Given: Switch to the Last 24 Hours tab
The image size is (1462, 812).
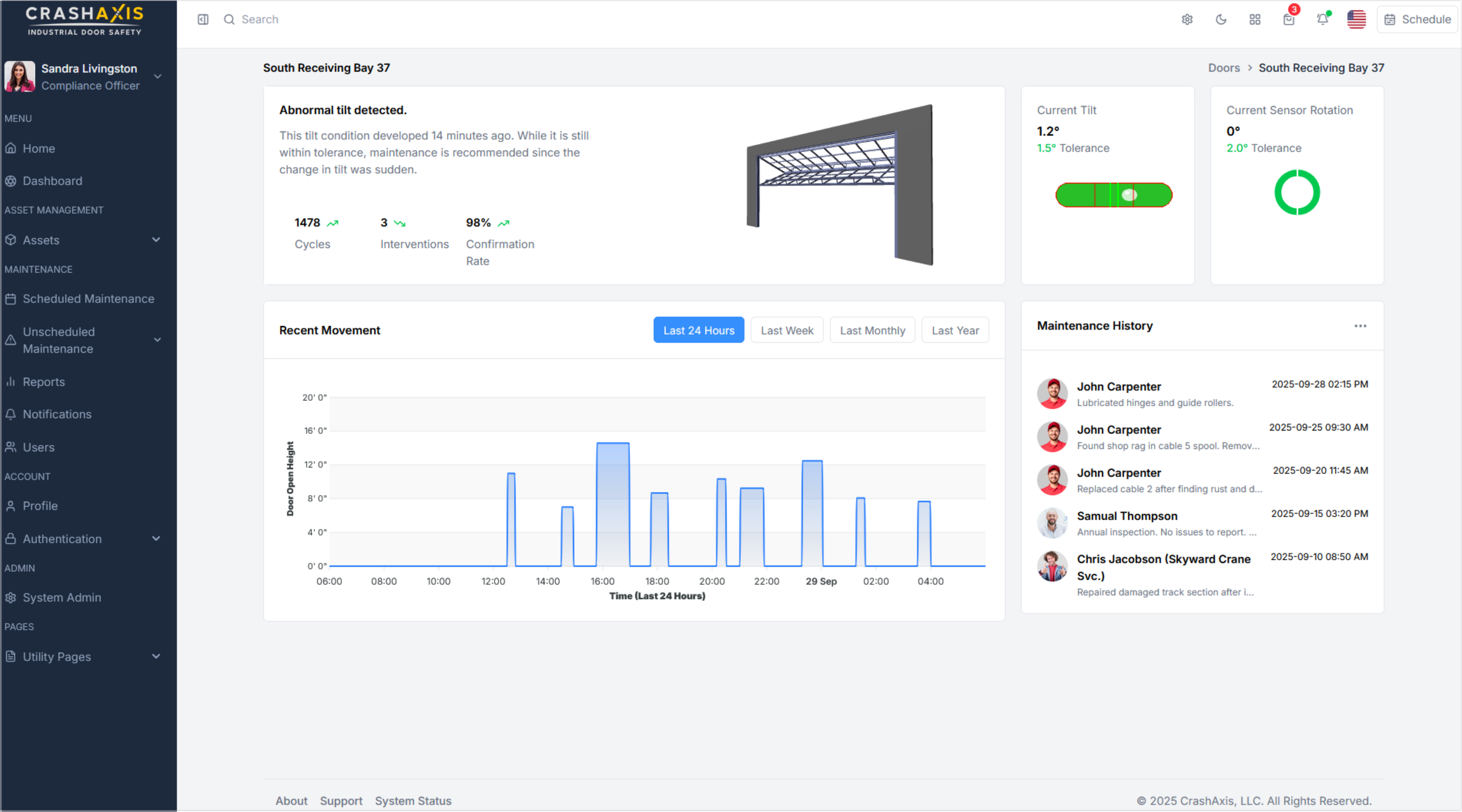Looking at the screenshot, I should point(698,330).
